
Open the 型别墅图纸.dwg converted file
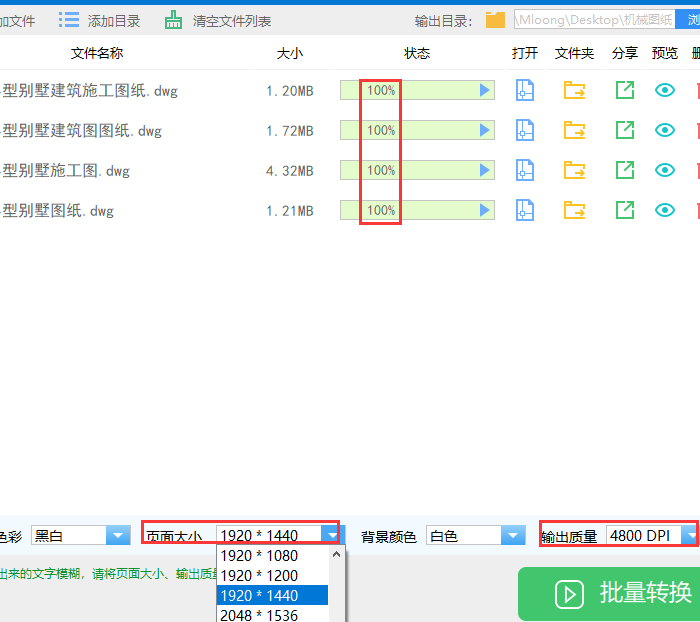[525, 210]
